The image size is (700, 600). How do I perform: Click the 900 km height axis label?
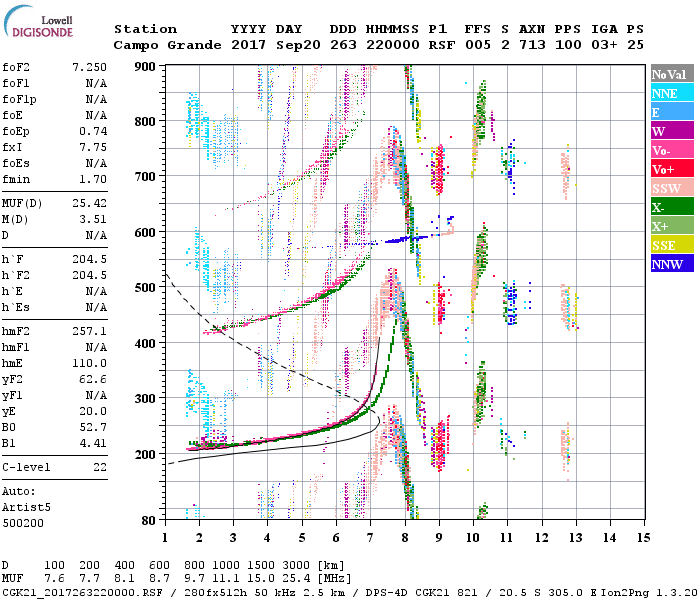tap(145, 67)
